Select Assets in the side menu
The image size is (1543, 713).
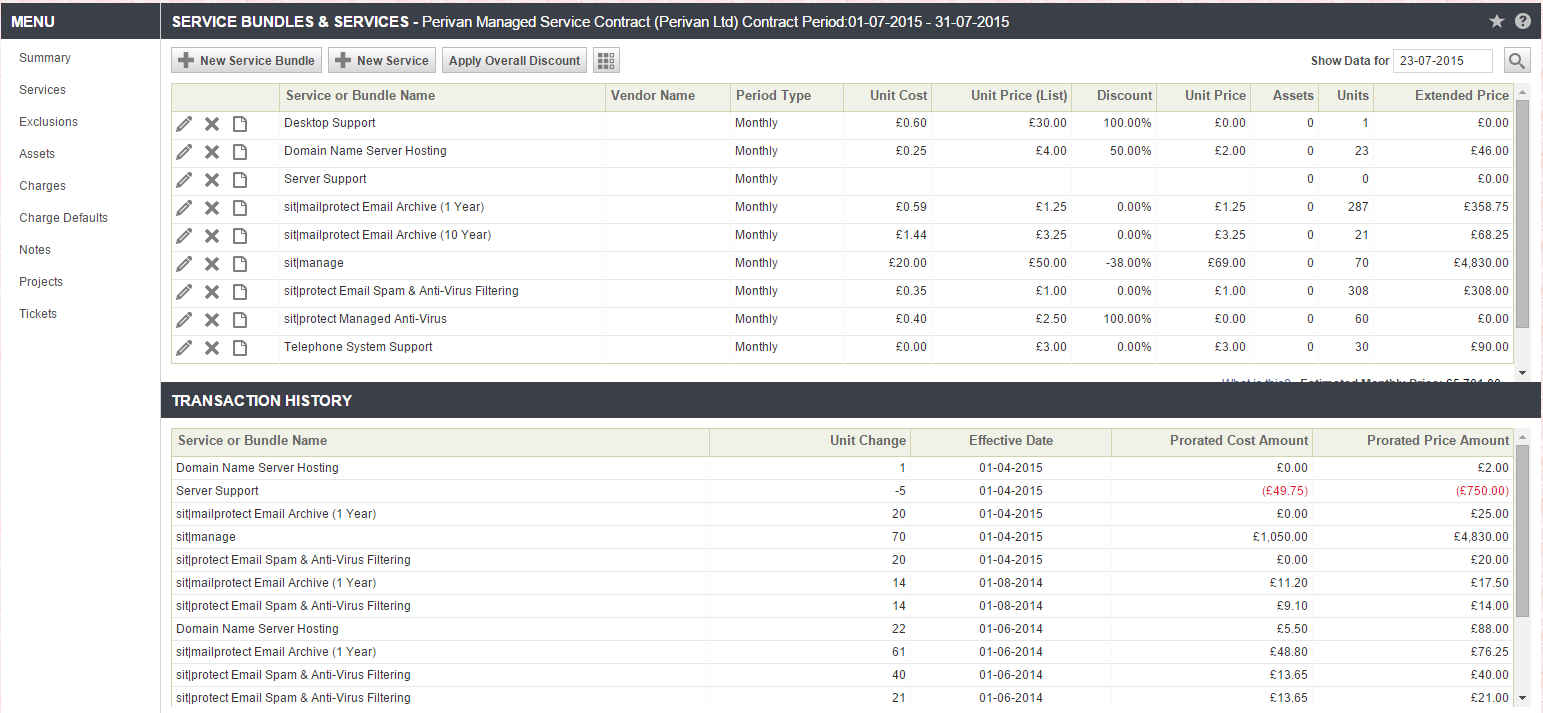[x=37, y=154]
